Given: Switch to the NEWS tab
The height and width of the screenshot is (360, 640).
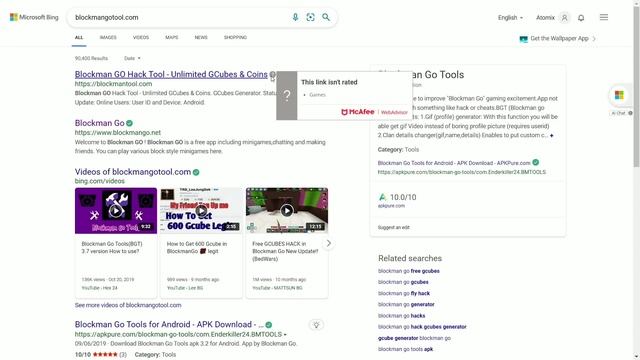Looking at the screenshot, I should click(201, 38).
